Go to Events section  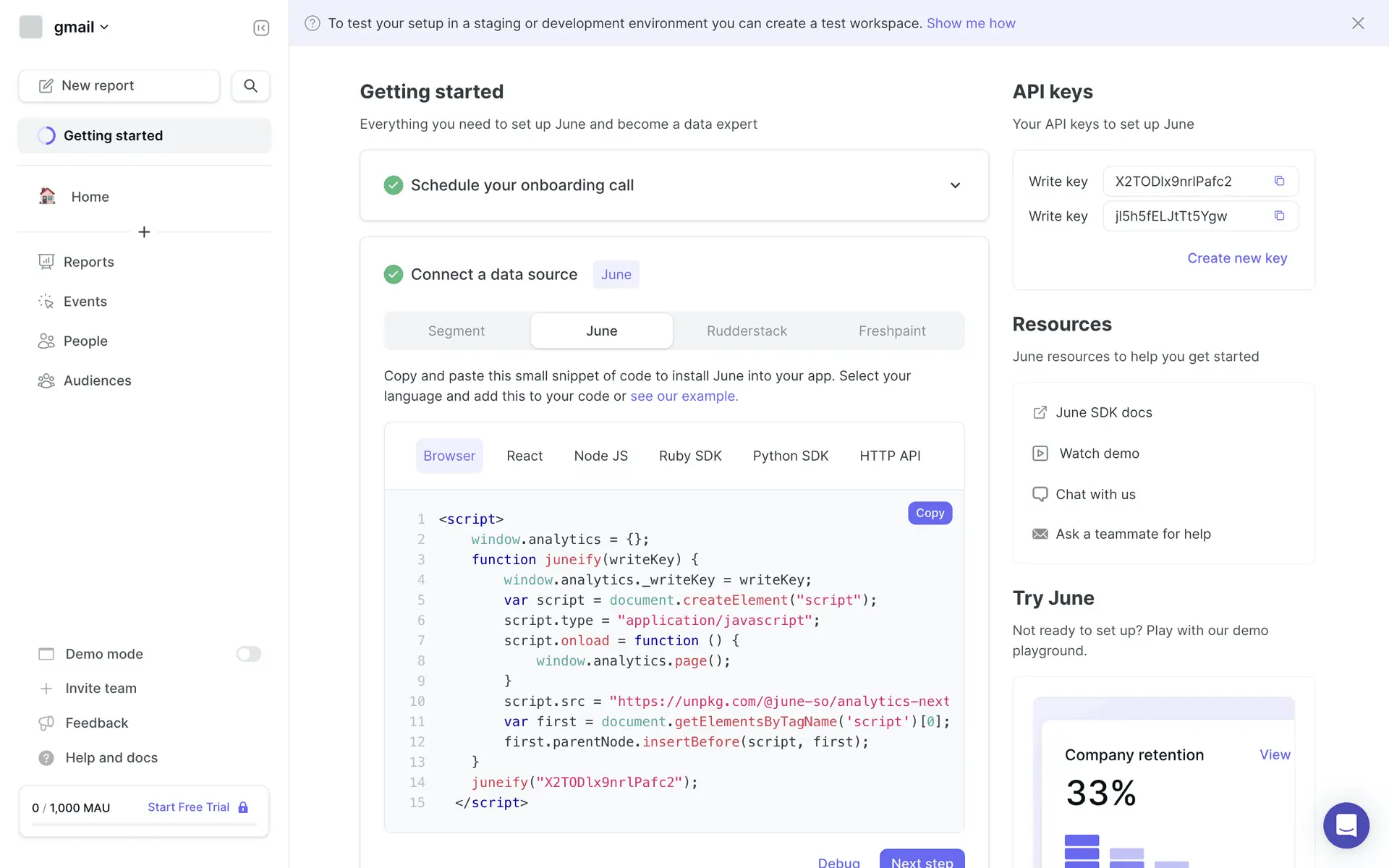(85, 302)
